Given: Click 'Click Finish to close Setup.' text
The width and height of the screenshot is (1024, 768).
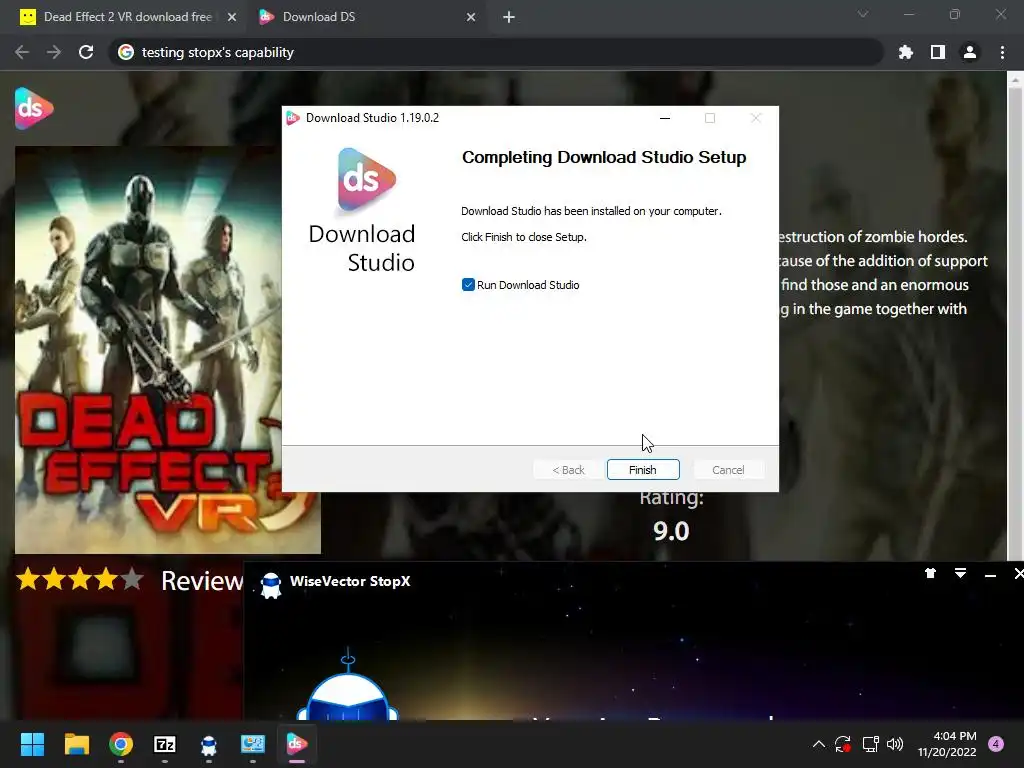Looking at the screenshot, I should tap(524, 237).
